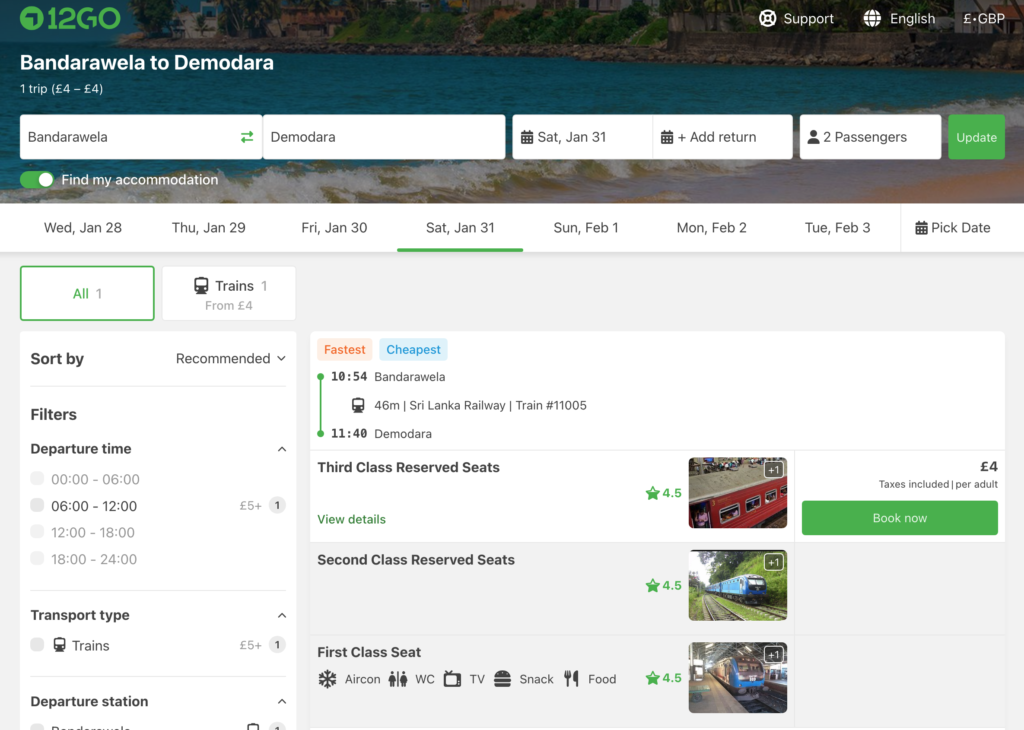This screenshot has height=730, width=1024.
Task: Select the Sun, Feb 1 date tab
Action: coord(586,228)
